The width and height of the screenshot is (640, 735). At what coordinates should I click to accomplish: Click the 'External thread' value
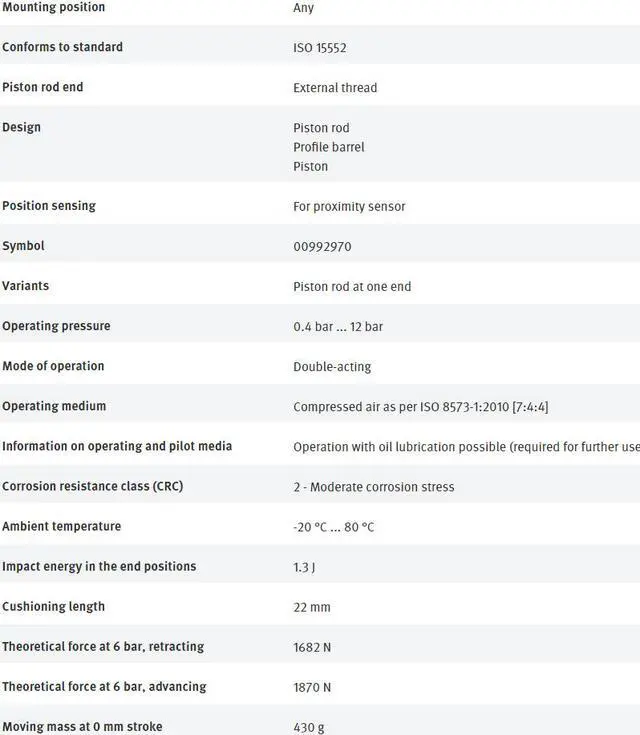[335, 87]
